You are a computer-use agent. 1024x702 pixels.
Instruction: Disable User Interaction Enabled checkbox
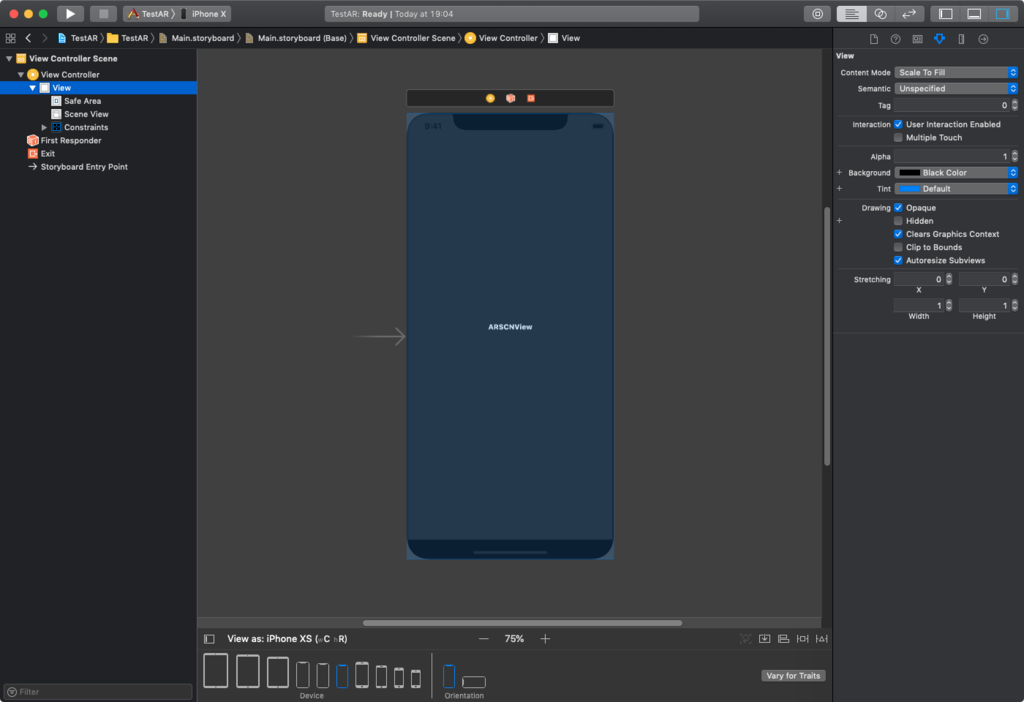pos(898,124)
